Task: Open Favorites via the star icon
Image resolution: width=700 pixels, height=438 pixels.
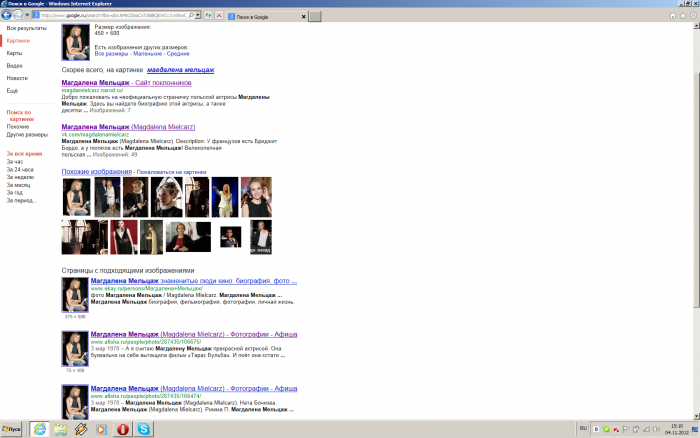Action: coord(683,16)
